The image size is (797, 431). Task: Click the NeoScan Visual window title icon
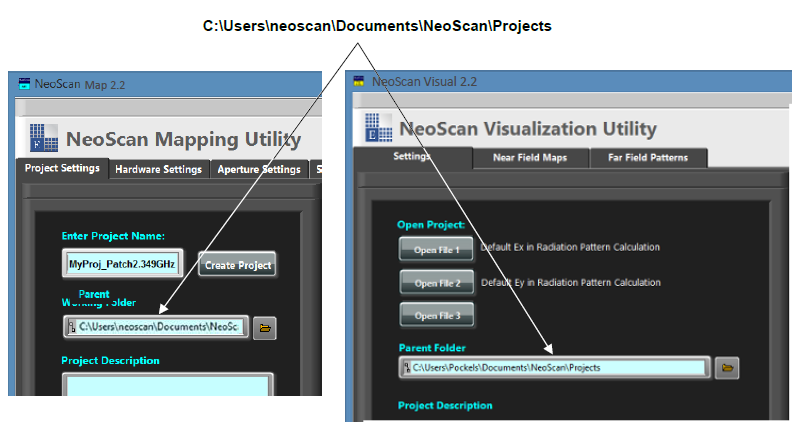359,81
